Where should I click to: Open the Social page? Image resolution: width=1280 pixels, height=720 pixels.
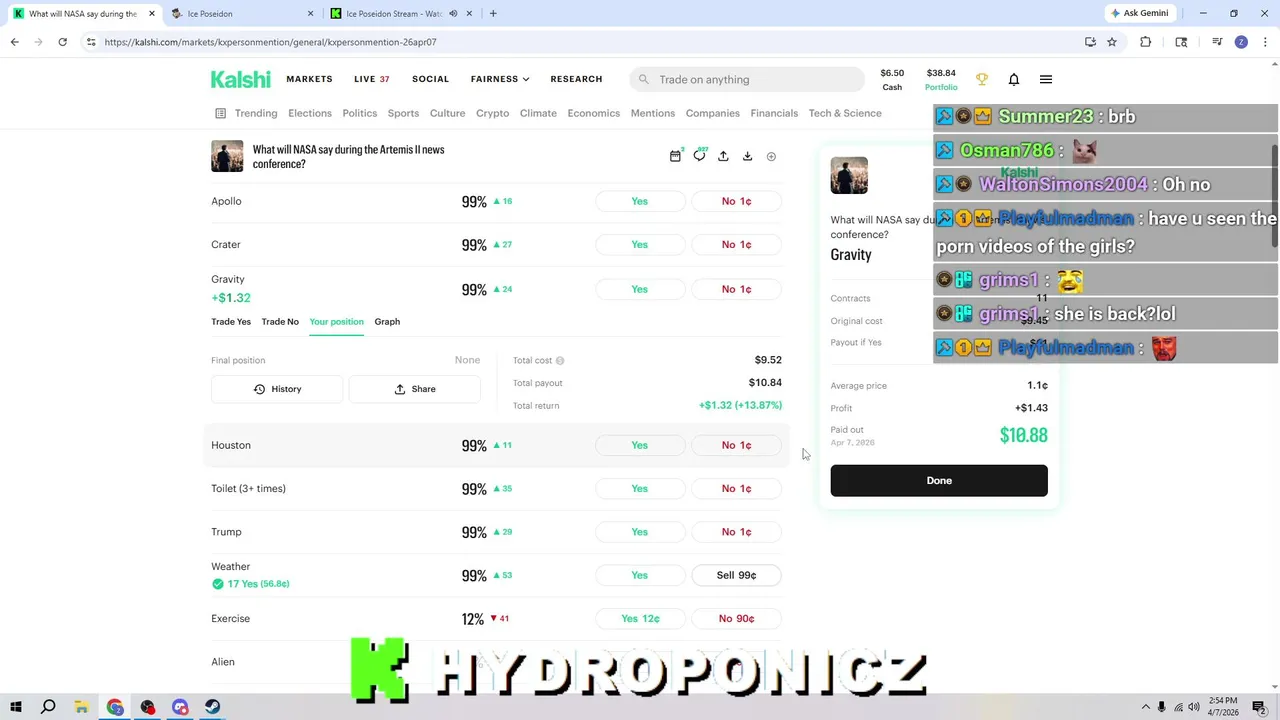(430, 79)
